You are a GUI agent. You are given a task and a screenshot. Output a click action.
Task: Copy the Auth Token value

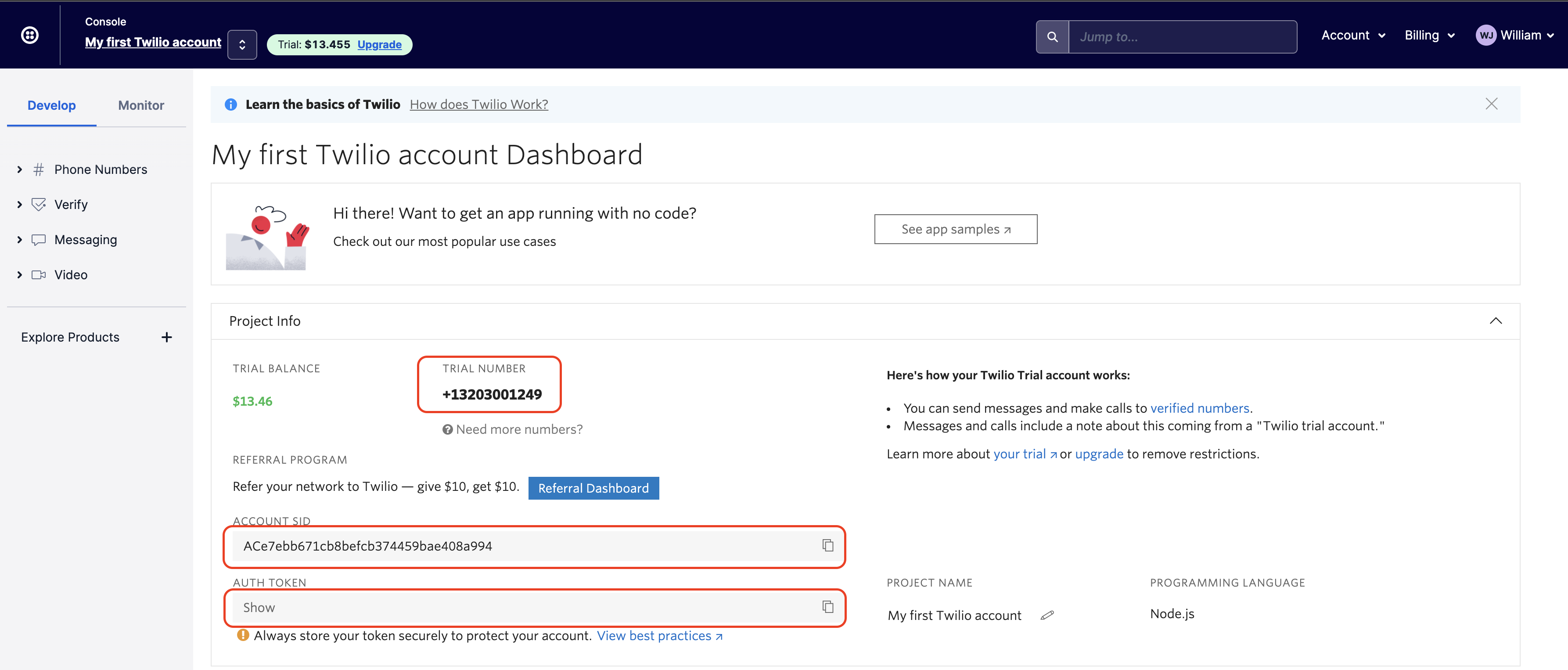click(827, 607)
